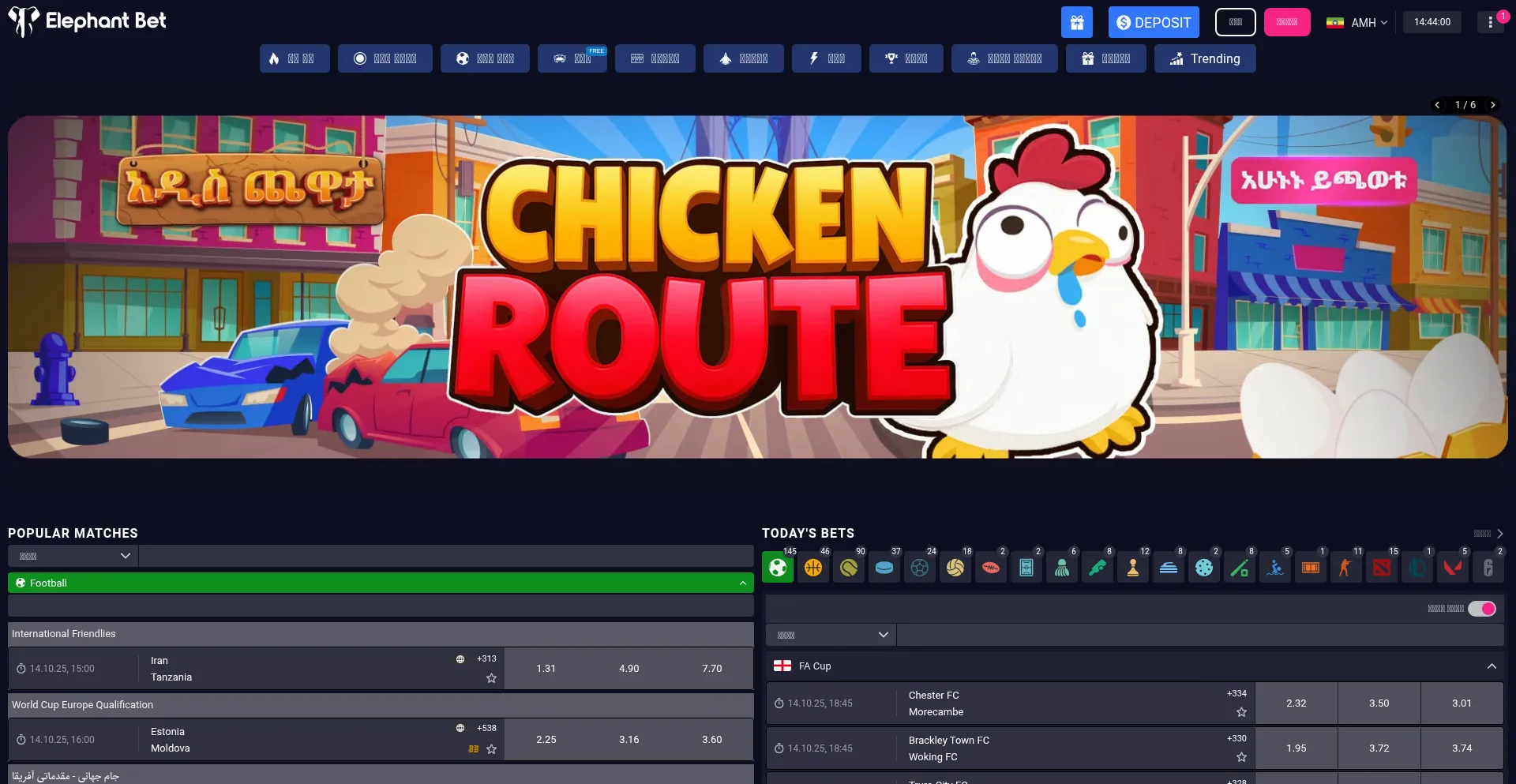Click the DEPOSIT button

pyautogui.click(x=1153, y=22)
